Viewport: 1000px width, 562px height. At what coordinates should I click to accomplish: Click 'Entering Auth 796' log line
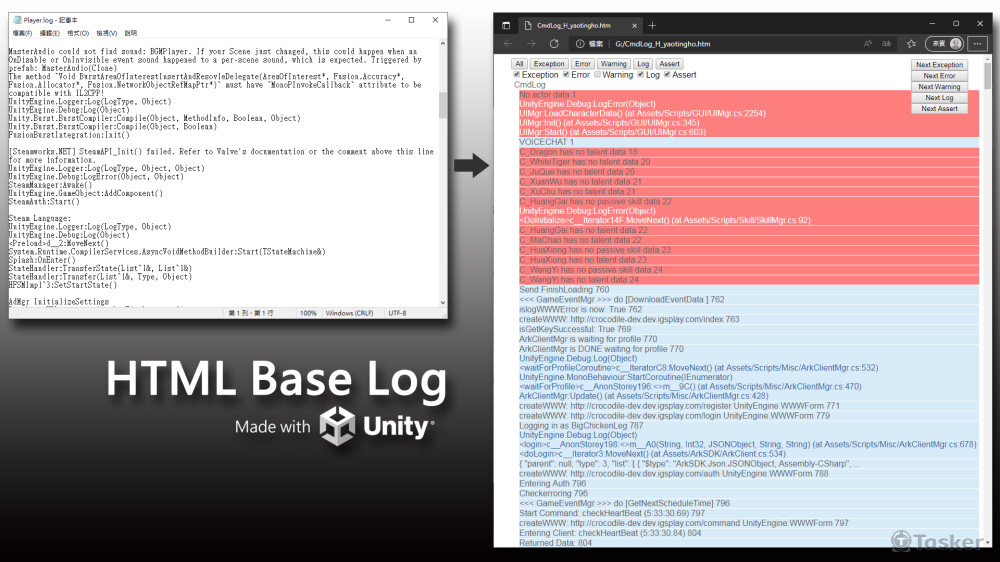[x=749, y=484]
